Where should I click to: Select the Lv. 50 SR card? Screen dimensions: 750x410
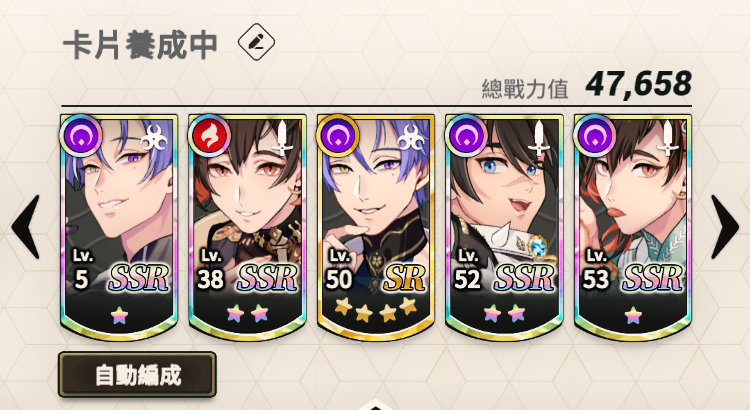(376, 227)
